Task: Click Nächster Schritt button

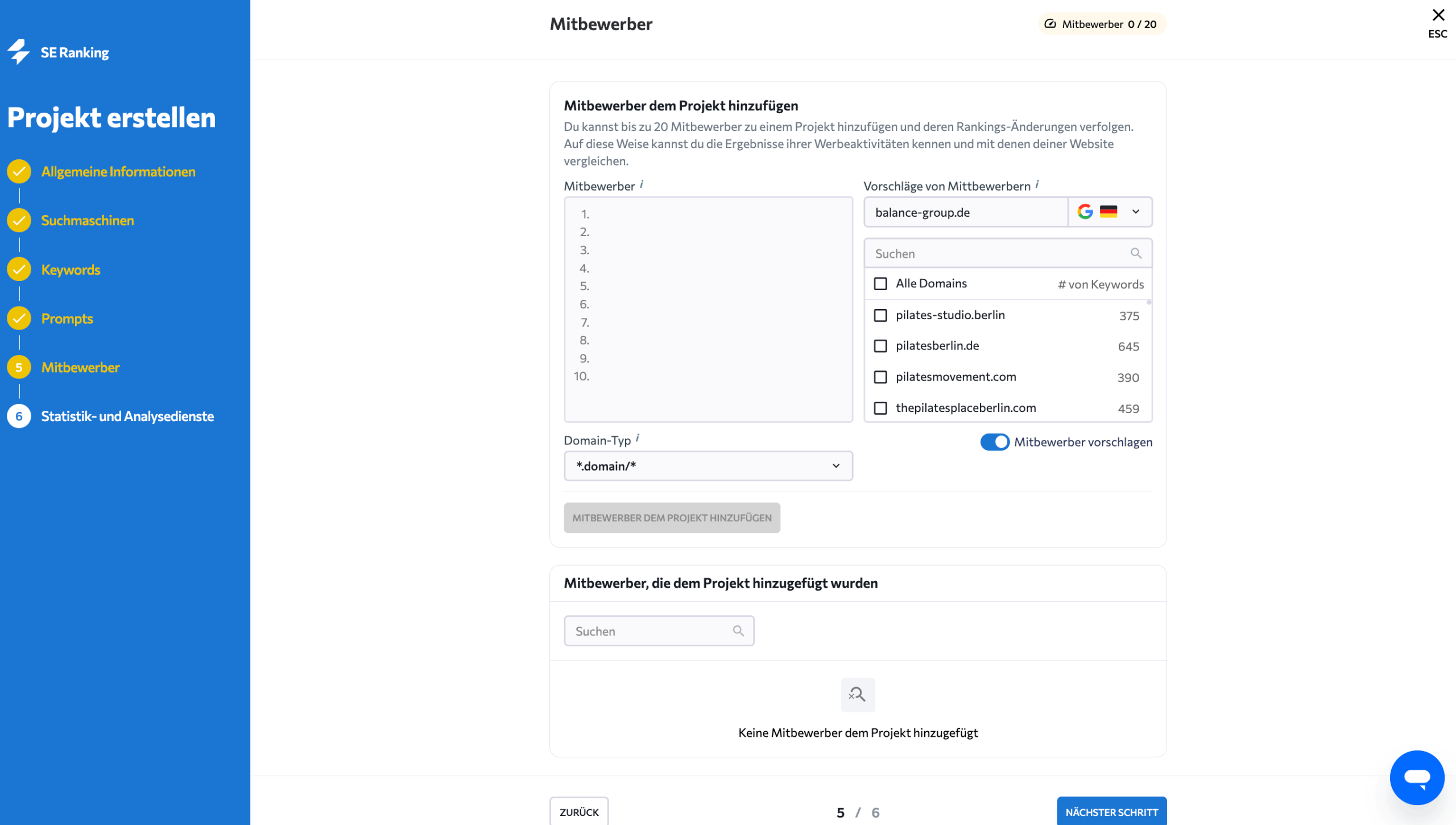Action: (x=1111, y=812)
